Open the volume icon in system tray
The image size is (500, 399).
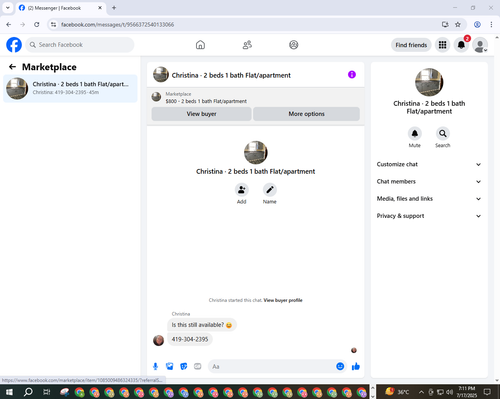(449, 392)
